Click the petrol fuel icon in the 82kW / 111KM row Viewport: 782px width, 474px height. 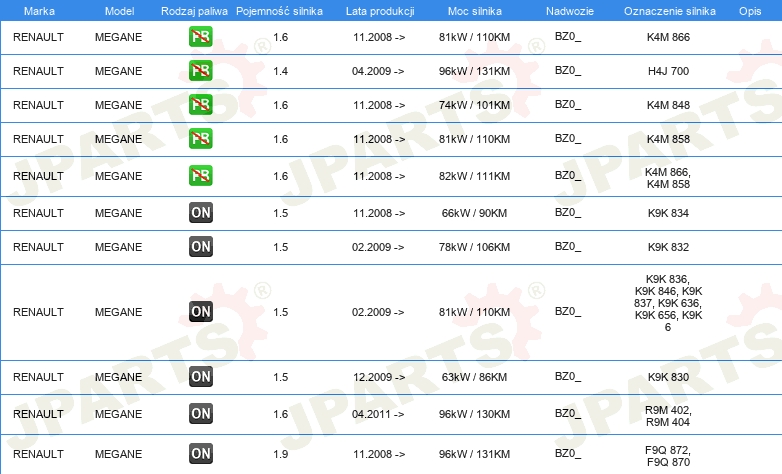(200, 176)
